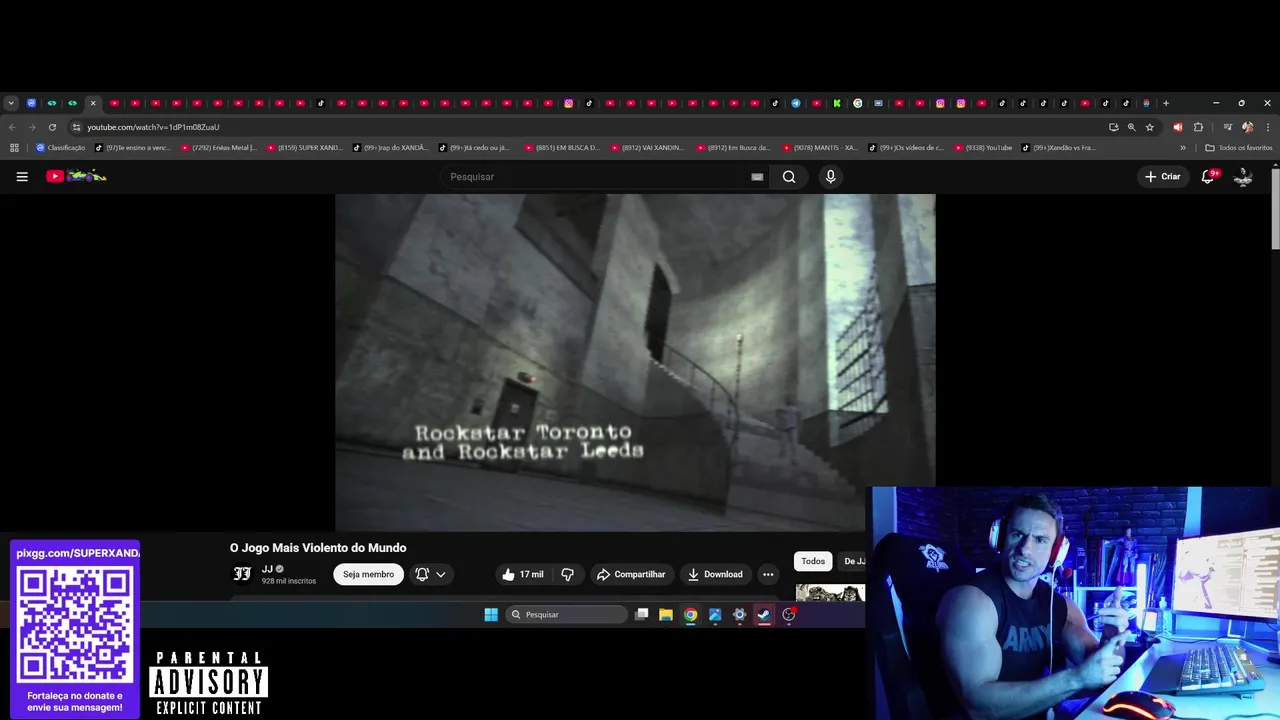1280x720 pixels.
Task: Open the MANTIS - XA bookmark
Action: click(821, 148)
